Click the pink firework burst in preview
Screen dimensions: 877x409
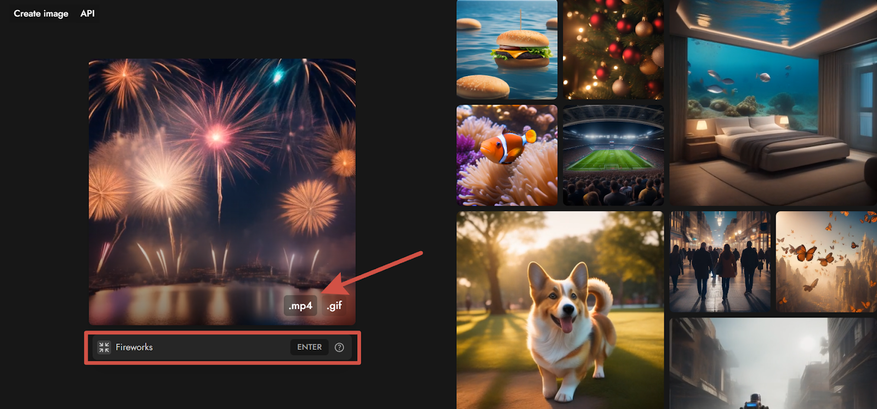coord(216,136)
